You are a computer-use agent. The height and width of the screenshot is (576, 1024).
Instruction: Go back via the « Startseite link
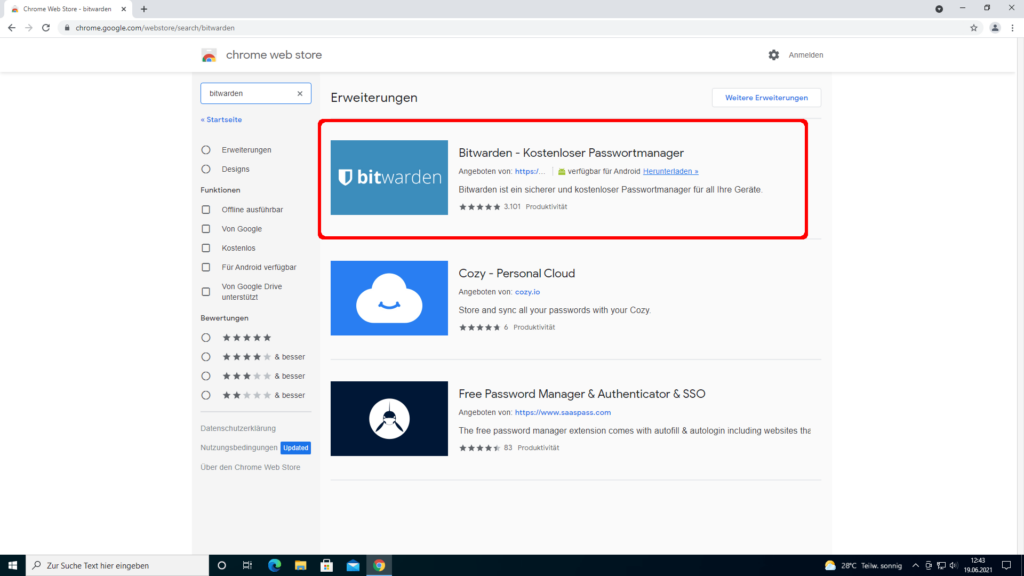[x=221, y=120]
